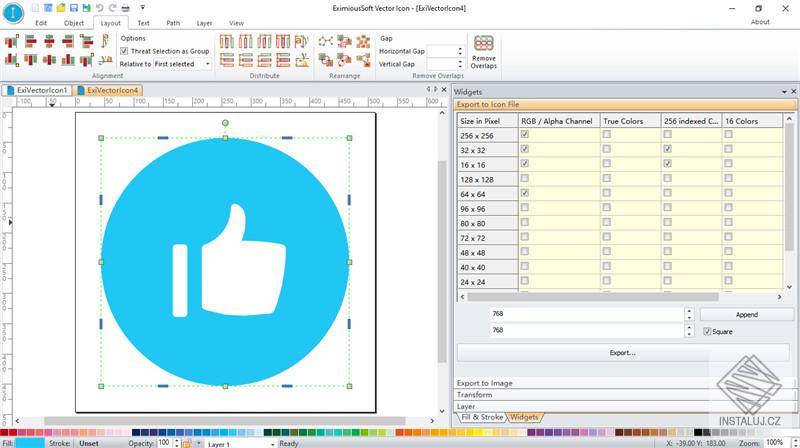Screen dimensions: 800x448
Task: Open the Edit ribbon tab
Action: pyautogui.click(x=41, y=23)
